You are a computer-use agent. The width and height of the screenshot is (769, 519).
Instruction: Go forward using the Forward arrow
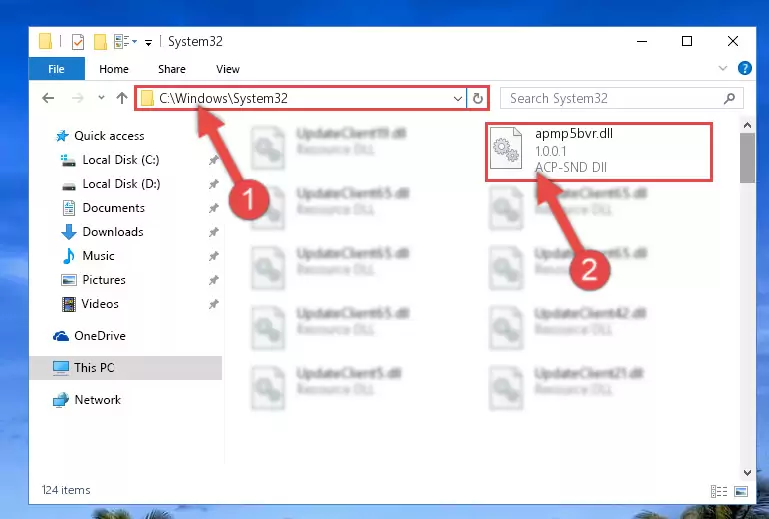pos(77,98)
